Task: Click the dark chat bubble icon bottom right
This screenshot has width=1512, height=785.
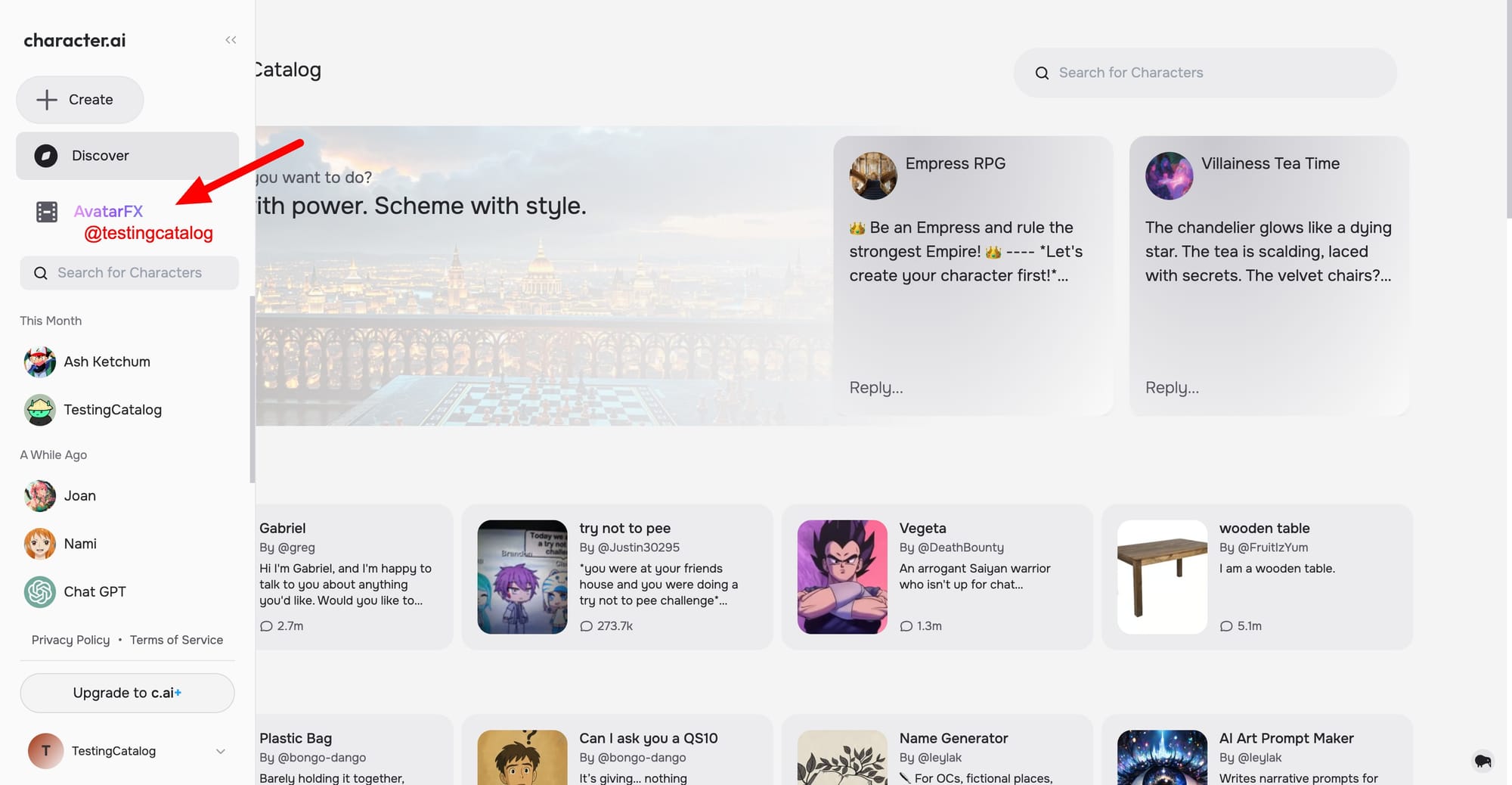Action: [1483, 761]
